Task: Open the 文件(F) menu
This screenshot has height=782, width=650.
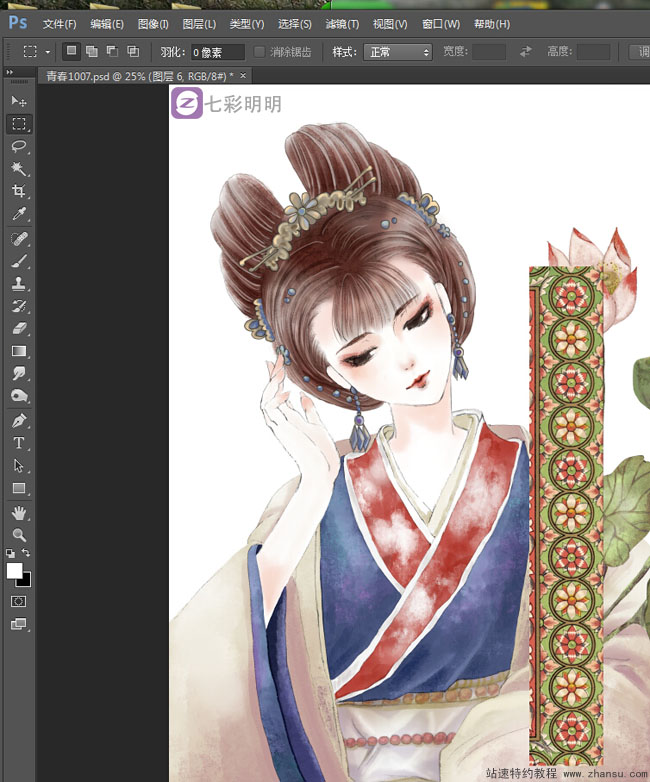Action: [59, 24]
